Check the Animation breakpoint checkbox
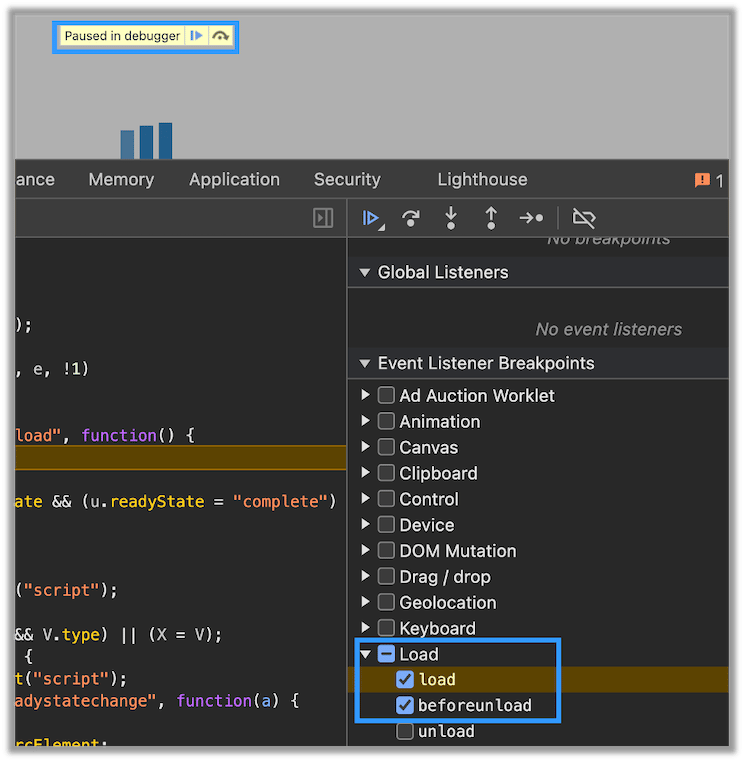This screenshot has height=762, width=744. pos(386,421)
